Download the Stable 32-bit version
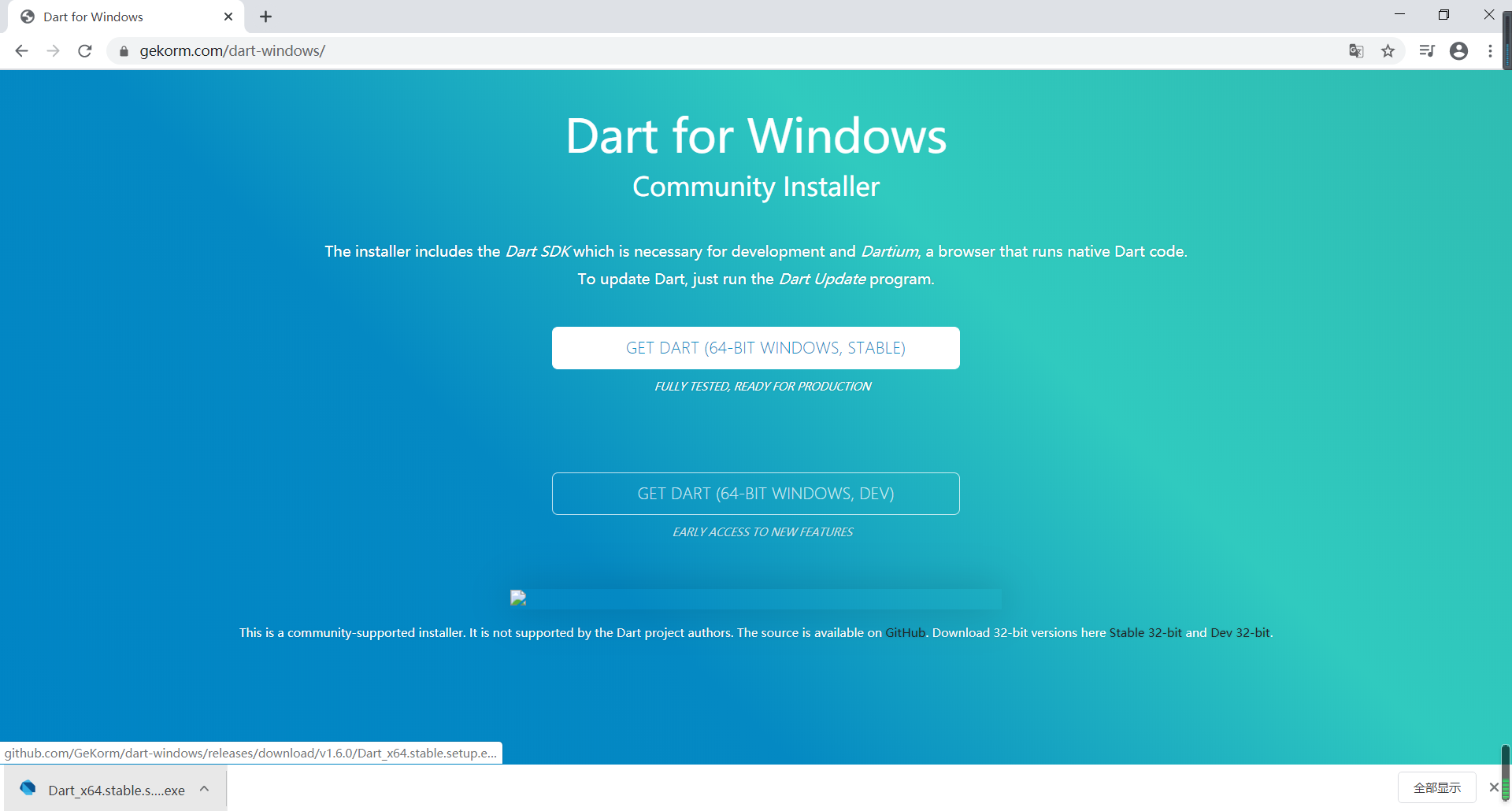 pyautogui.click(x=1146, y=633)
